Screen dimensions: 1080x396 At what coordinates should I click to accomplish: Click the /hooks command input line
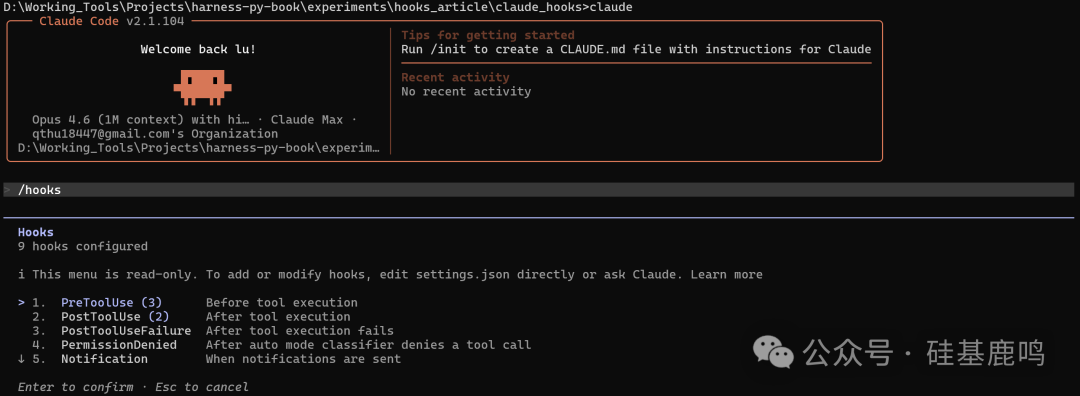click(x=539, y=190)
